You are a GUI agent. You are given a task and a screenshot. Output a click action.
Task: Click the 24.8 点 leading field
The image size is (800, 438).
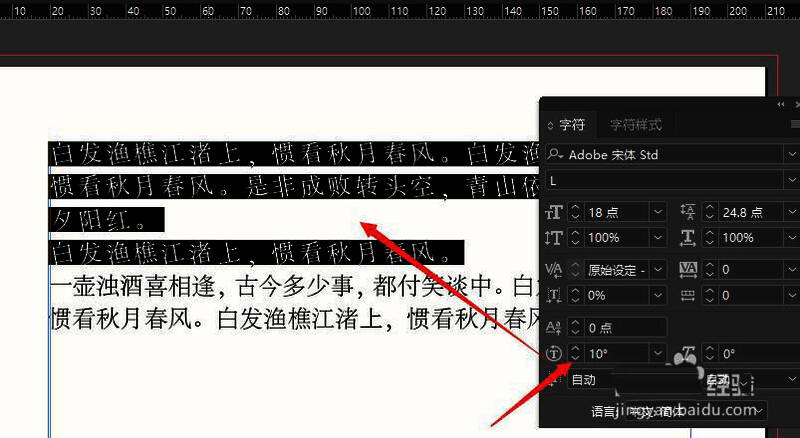point(750,212)
